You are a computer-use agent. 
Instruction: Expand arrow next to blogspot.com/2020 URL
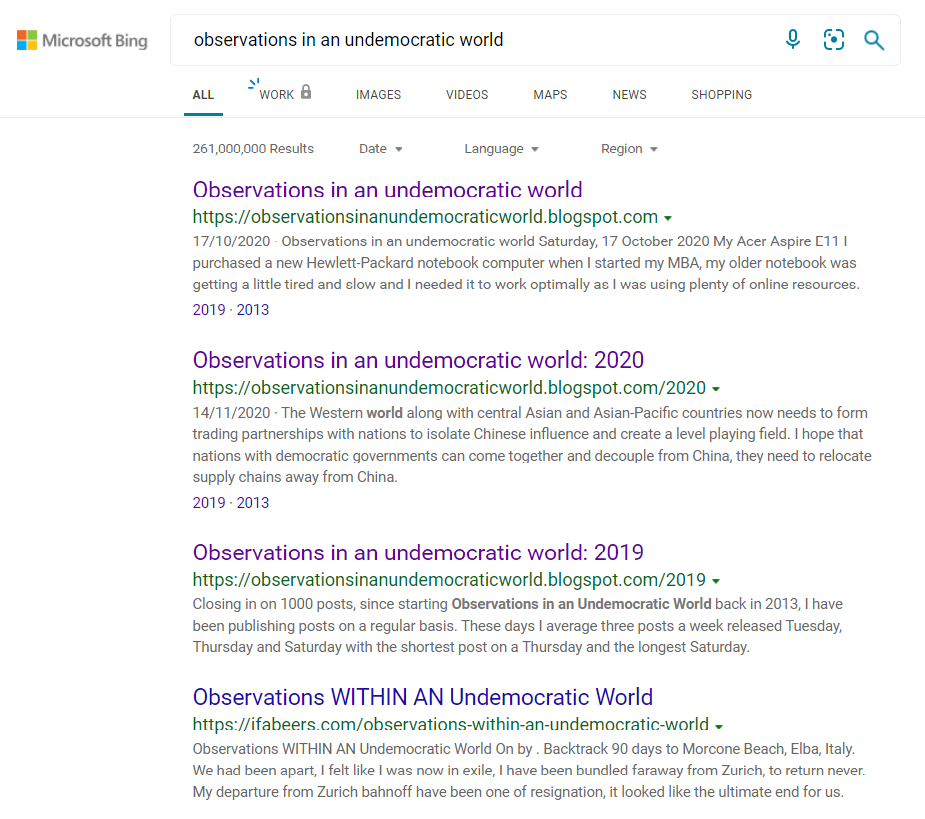[716, 389]
